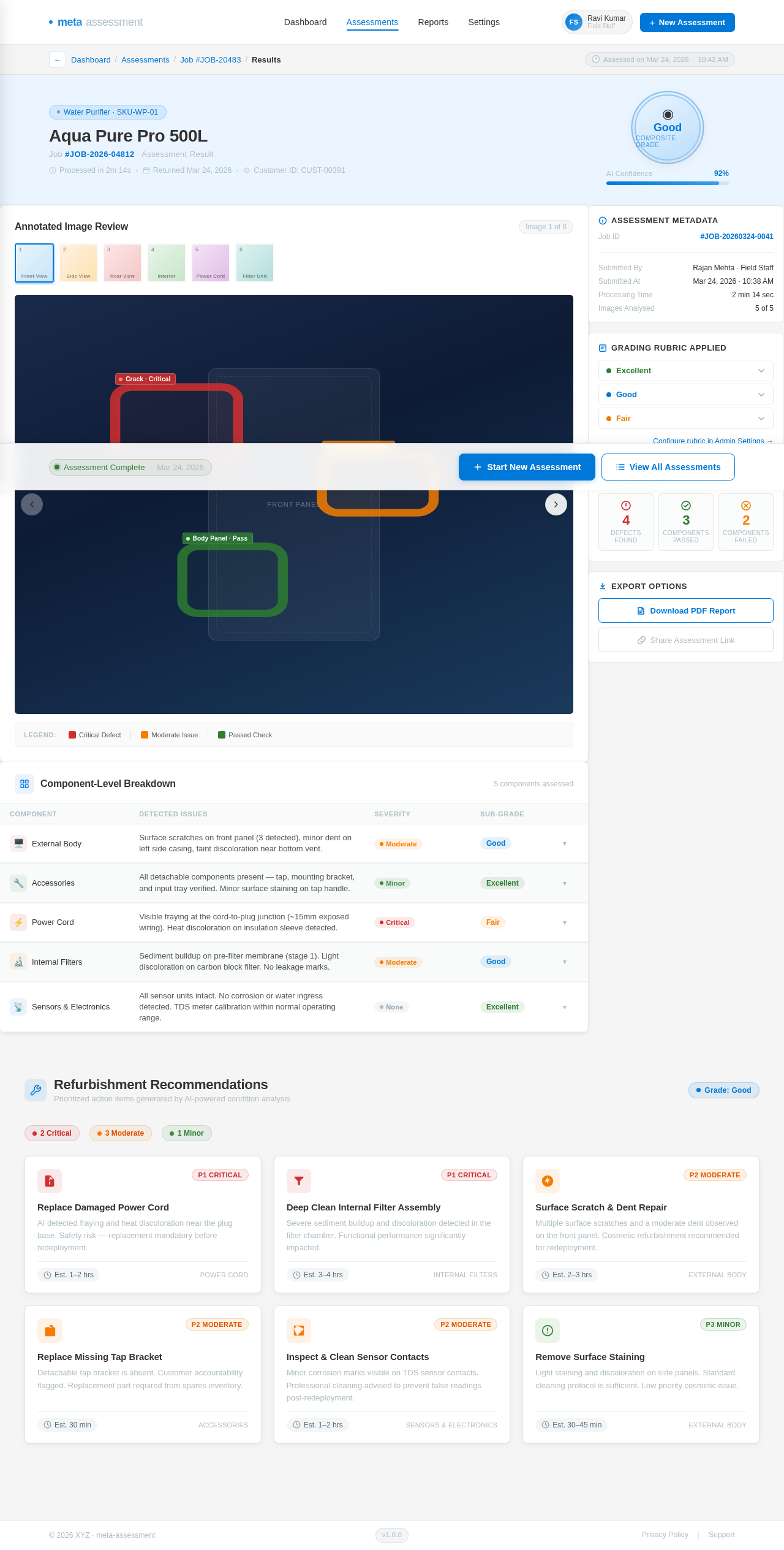Download the PDF Report
784x1550 pixels.
(686, 610)
